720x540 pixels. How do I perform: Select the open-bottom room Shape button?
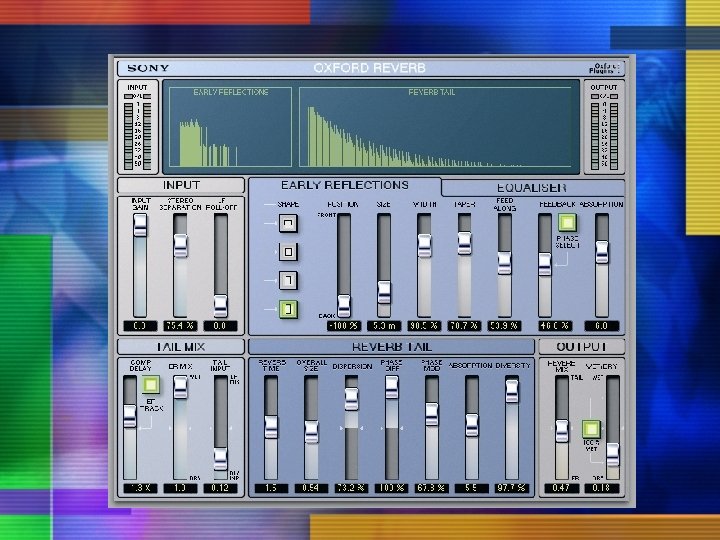[x=288, y=223]
